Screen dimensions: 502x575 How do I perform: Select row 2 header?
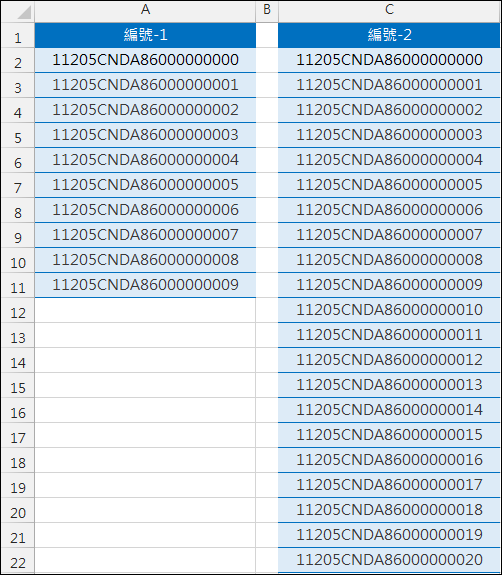click(18, 61)
